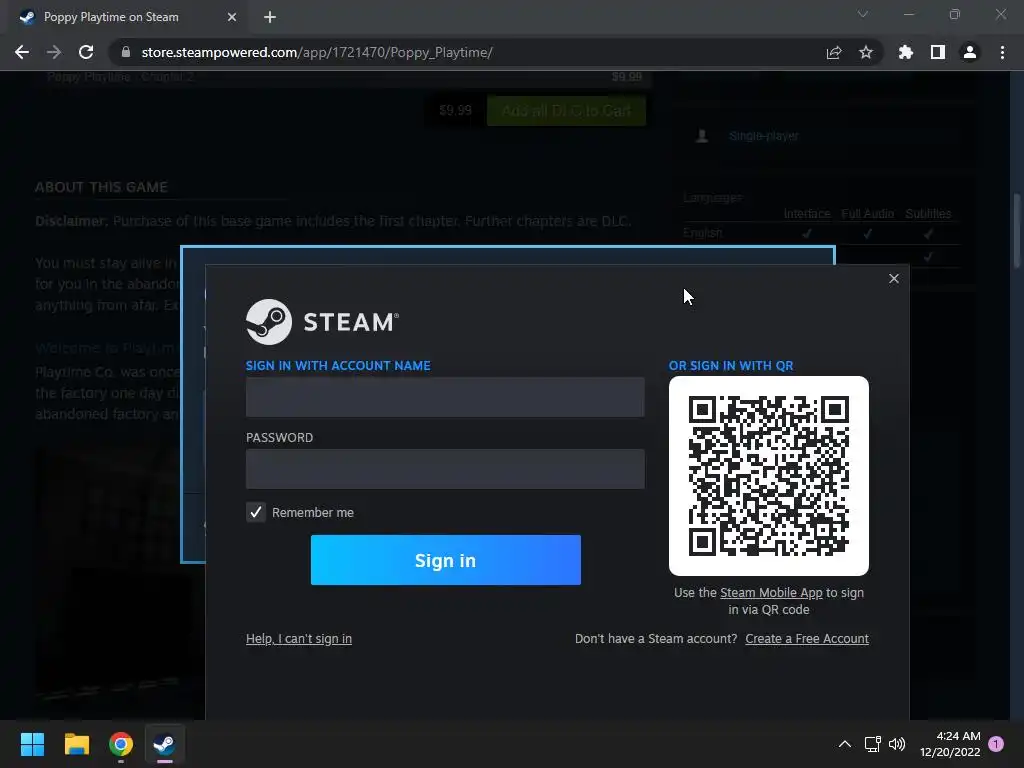Open the Windows Start menu

click(x=32, y=744)
